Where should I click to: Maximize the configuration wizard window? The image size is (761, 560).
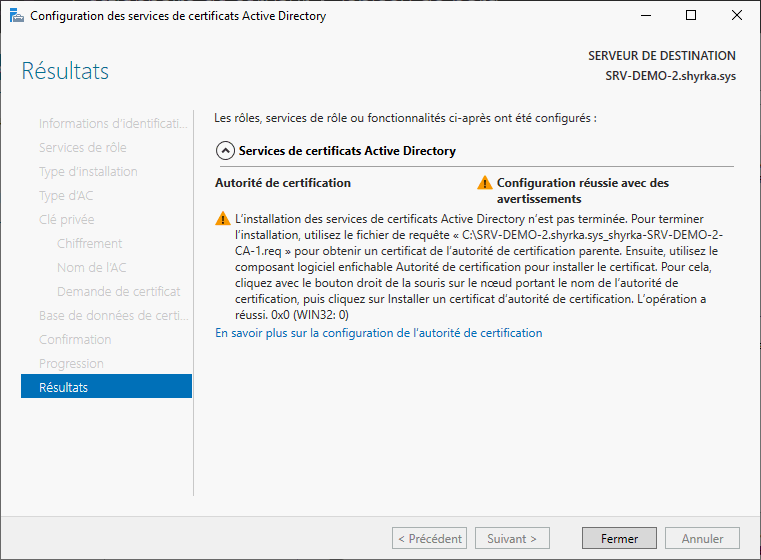pos(691,16)
